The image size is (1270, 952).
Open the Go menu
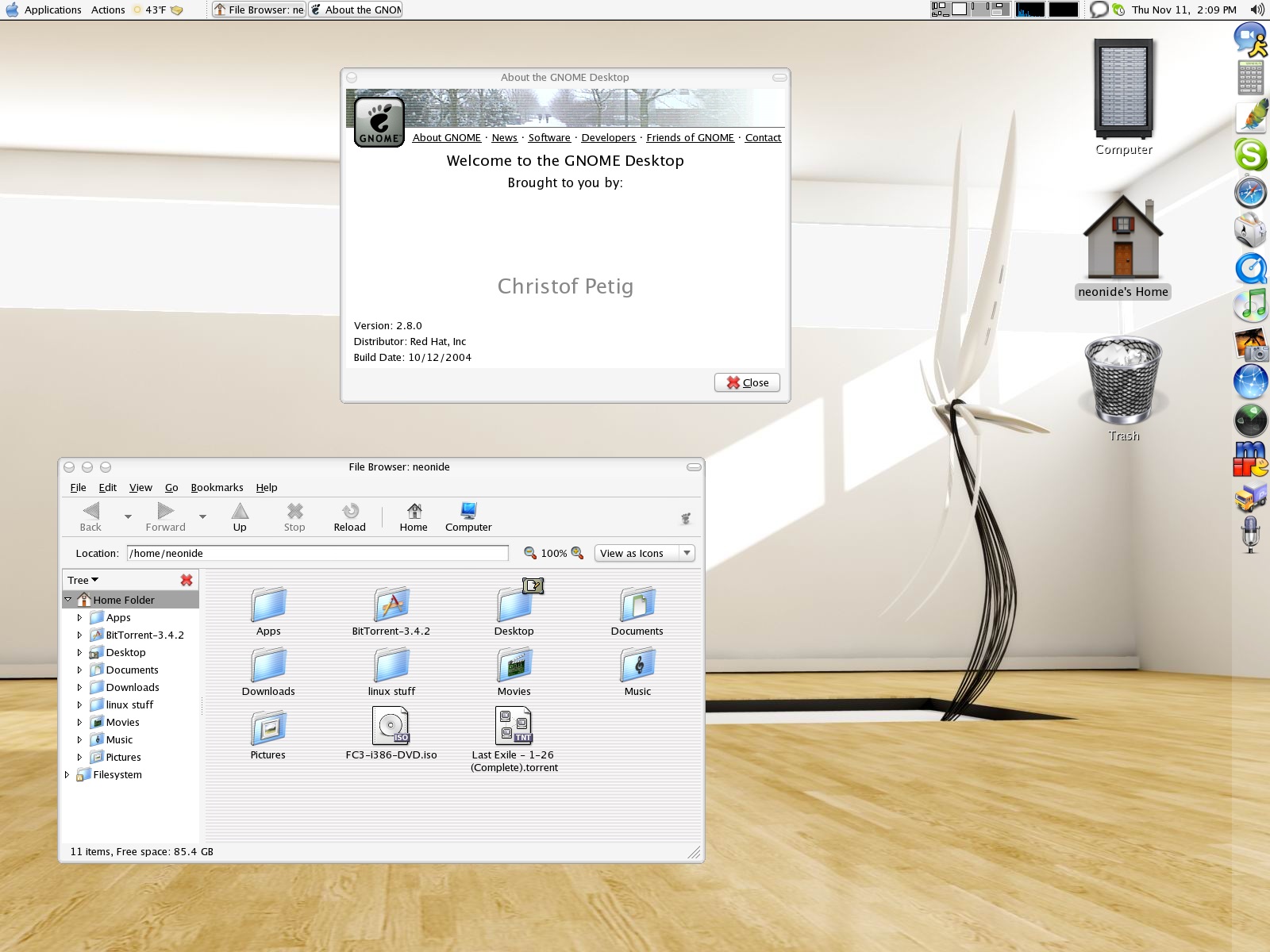[x=171, y=487]
